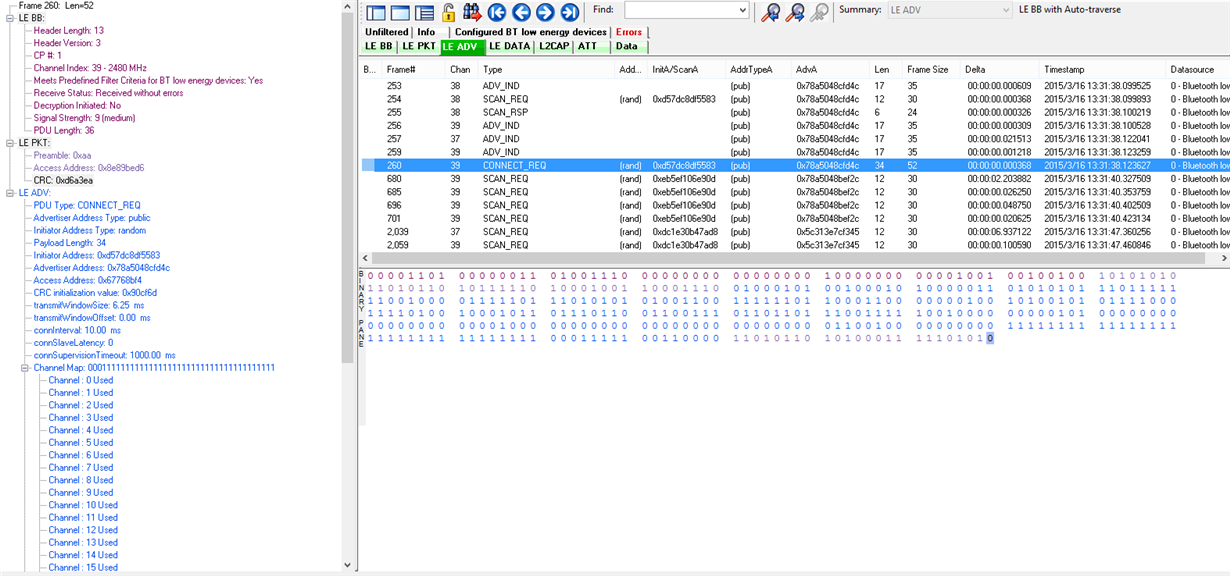1230x576 pixels.
Task: Click inside the Find text field
Action: pos(679,10)
